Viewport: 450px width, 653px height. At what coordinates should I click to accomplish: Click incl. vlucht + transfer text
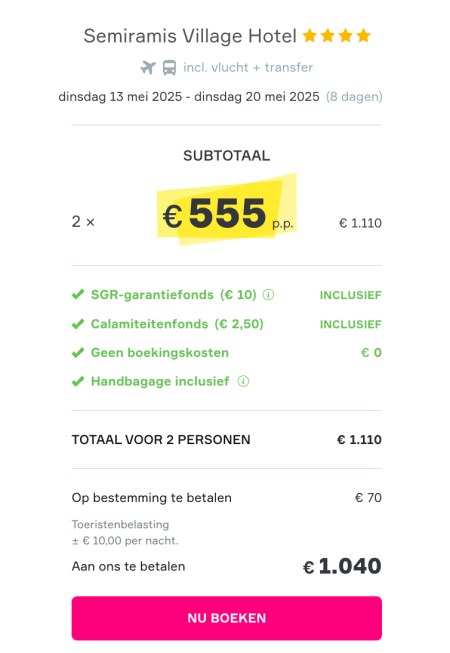248,67
